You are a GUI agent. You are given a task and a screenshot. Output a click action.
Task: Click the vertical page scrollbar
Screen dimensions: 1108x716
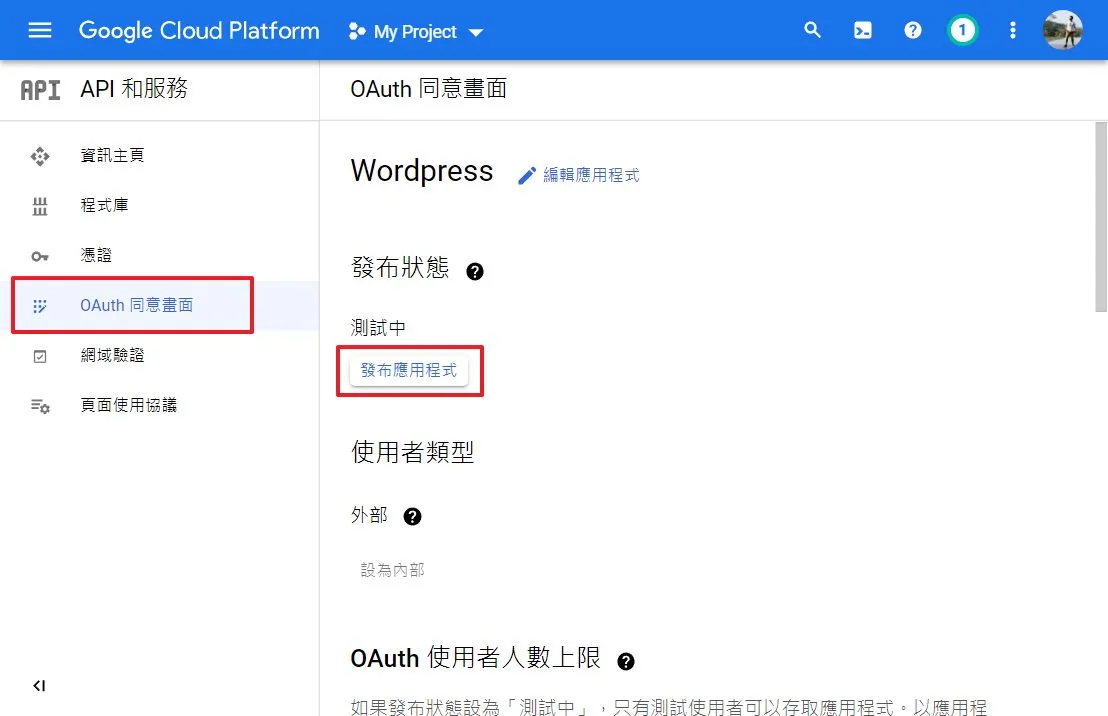[1101, 216]
